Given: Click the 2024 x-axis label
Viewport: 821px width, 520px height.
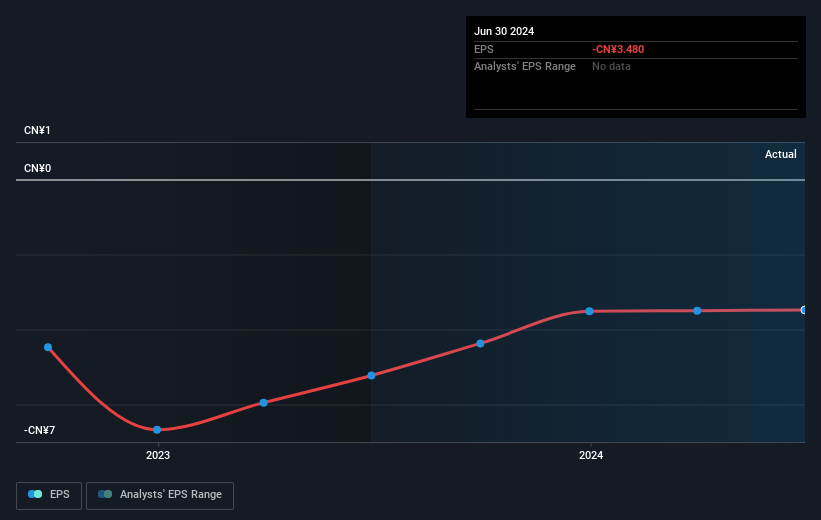Looking at the screenshot, I should (591, 456).
